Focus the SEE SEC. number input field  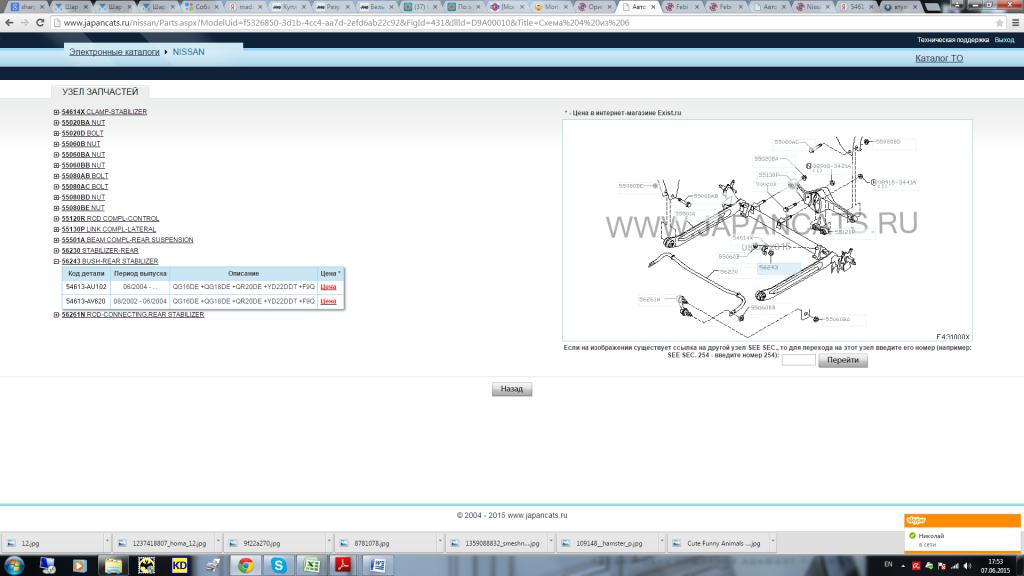[x=799, y=360]
